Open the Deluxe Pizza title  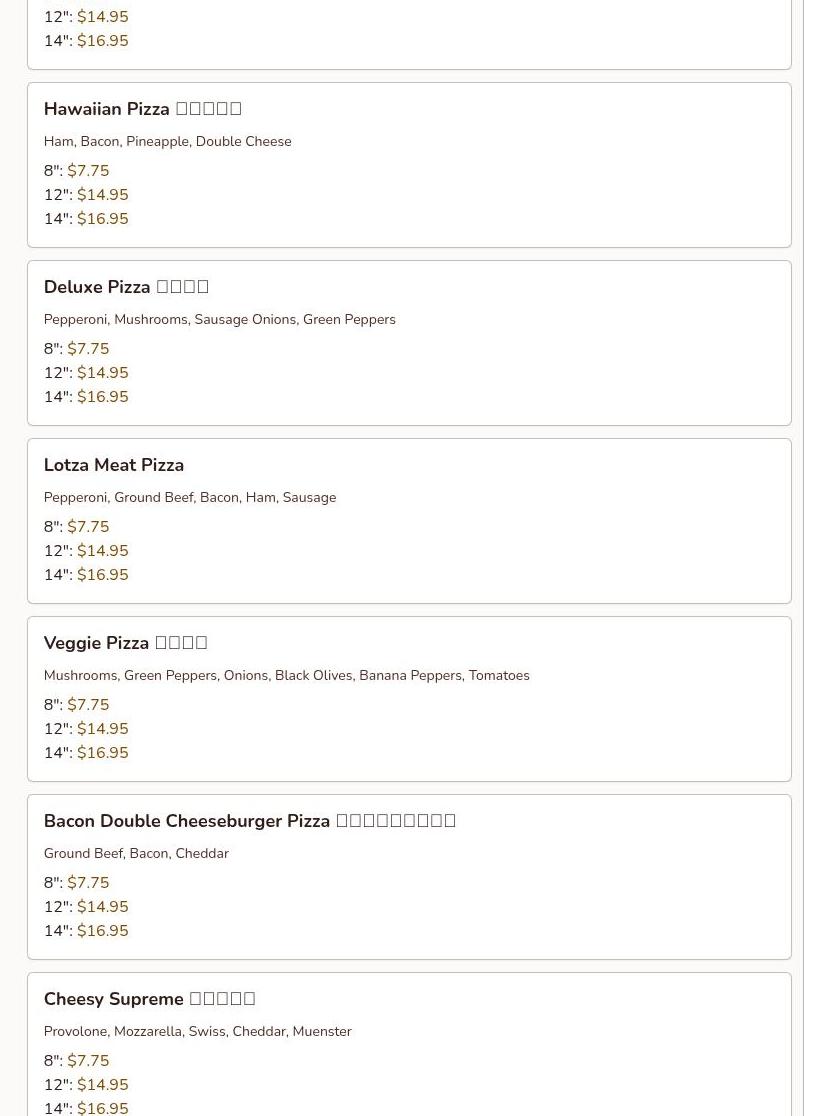coord(97,287)
